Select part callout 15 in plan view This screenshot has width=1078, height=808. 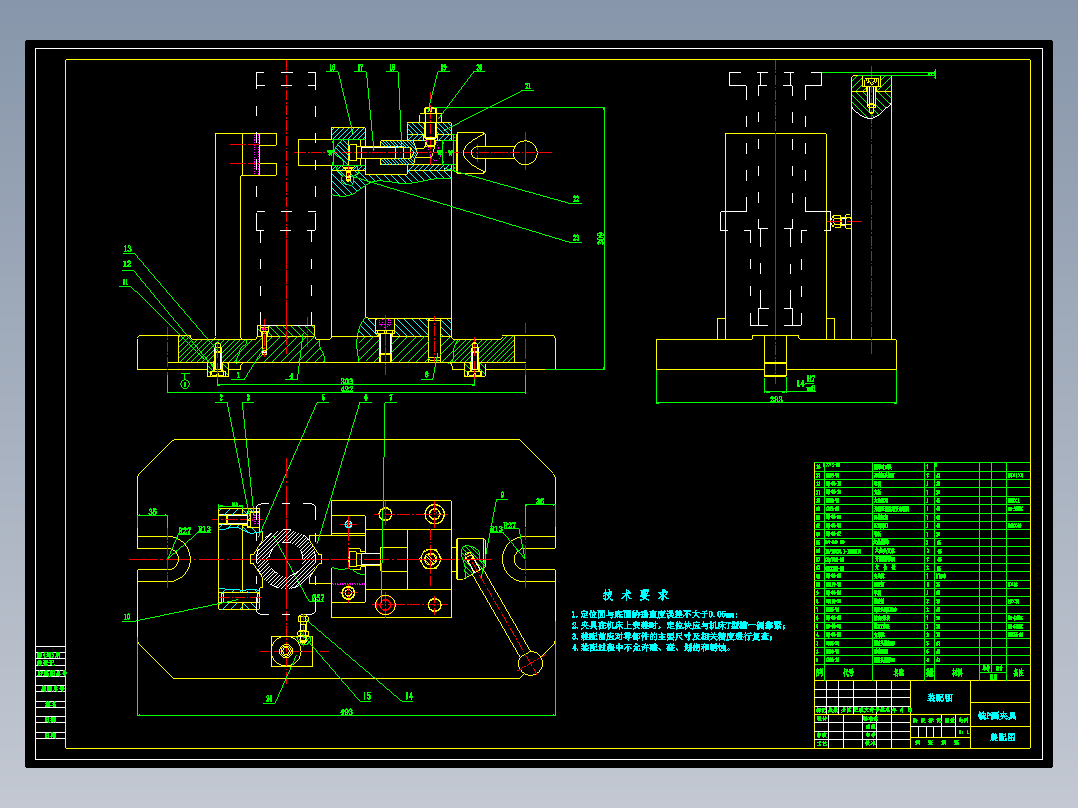pos(366,697)
